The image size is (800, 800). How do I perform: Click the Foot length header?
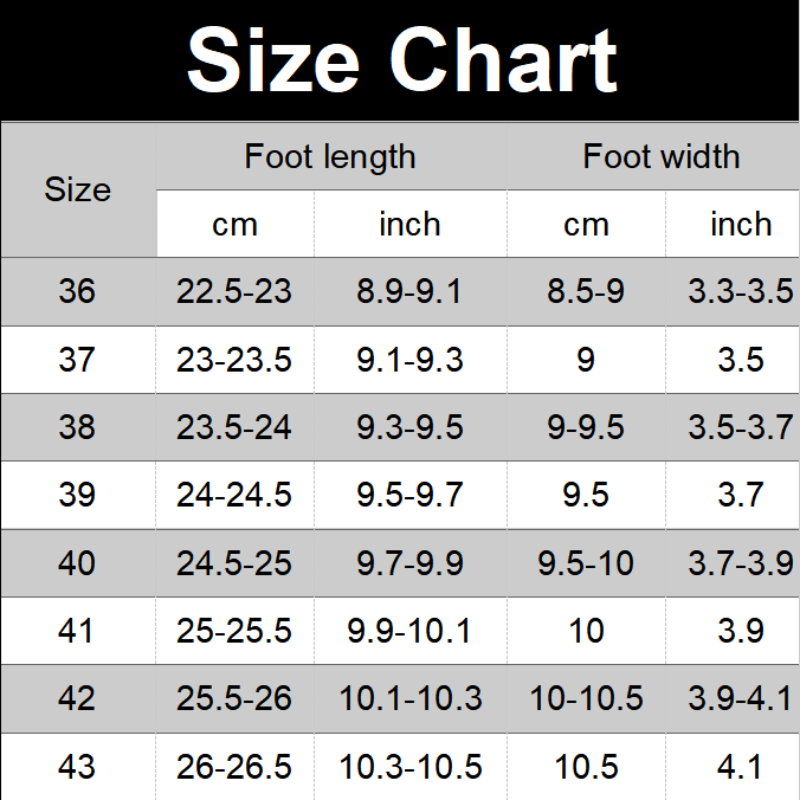pyautogui.click(x=329, y=156)
